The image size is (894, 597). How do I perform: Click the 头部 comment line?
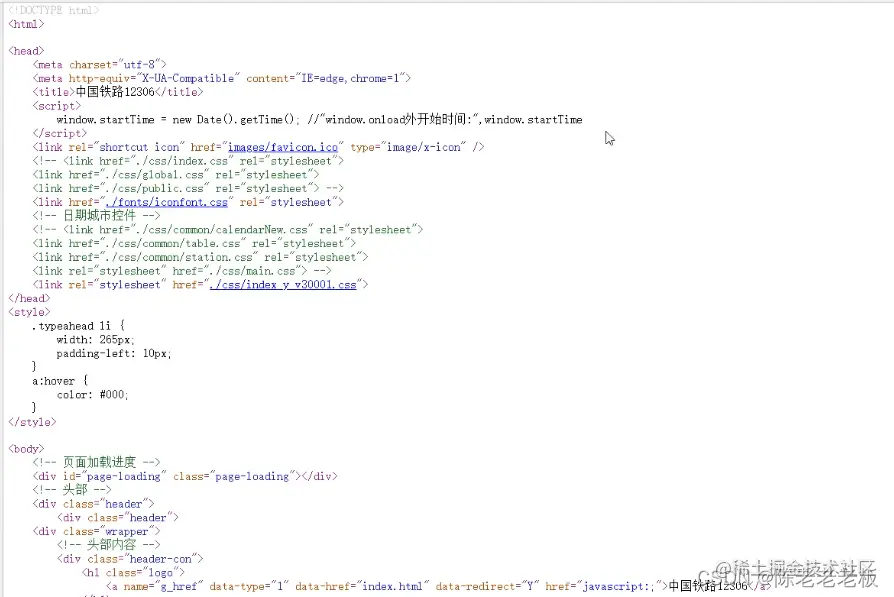[72, 489]
